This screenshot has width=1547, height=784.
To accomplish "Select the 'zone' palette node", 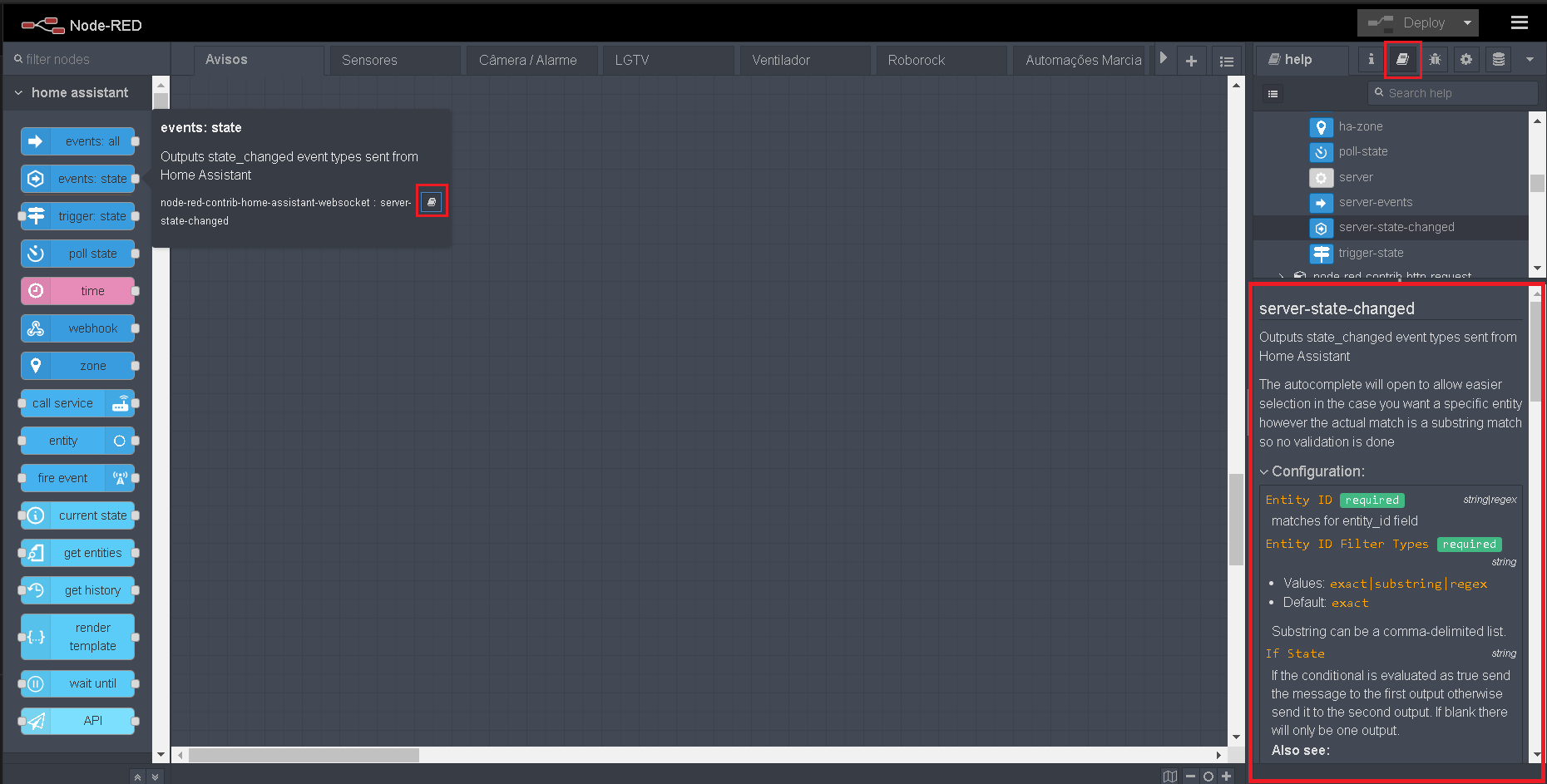I will [78, 366].
